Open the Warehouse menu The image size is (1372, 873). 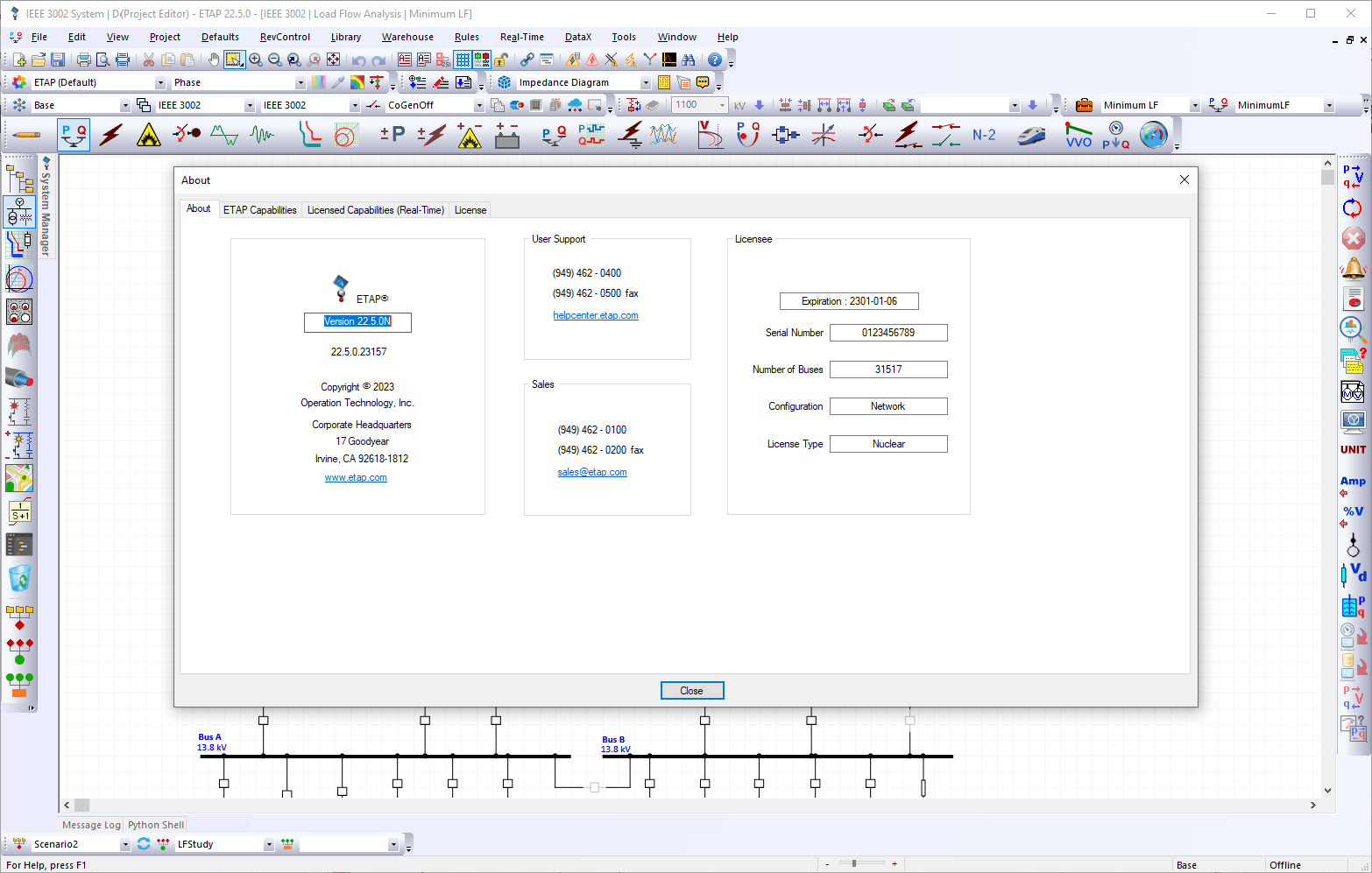[x=407, y=37]
